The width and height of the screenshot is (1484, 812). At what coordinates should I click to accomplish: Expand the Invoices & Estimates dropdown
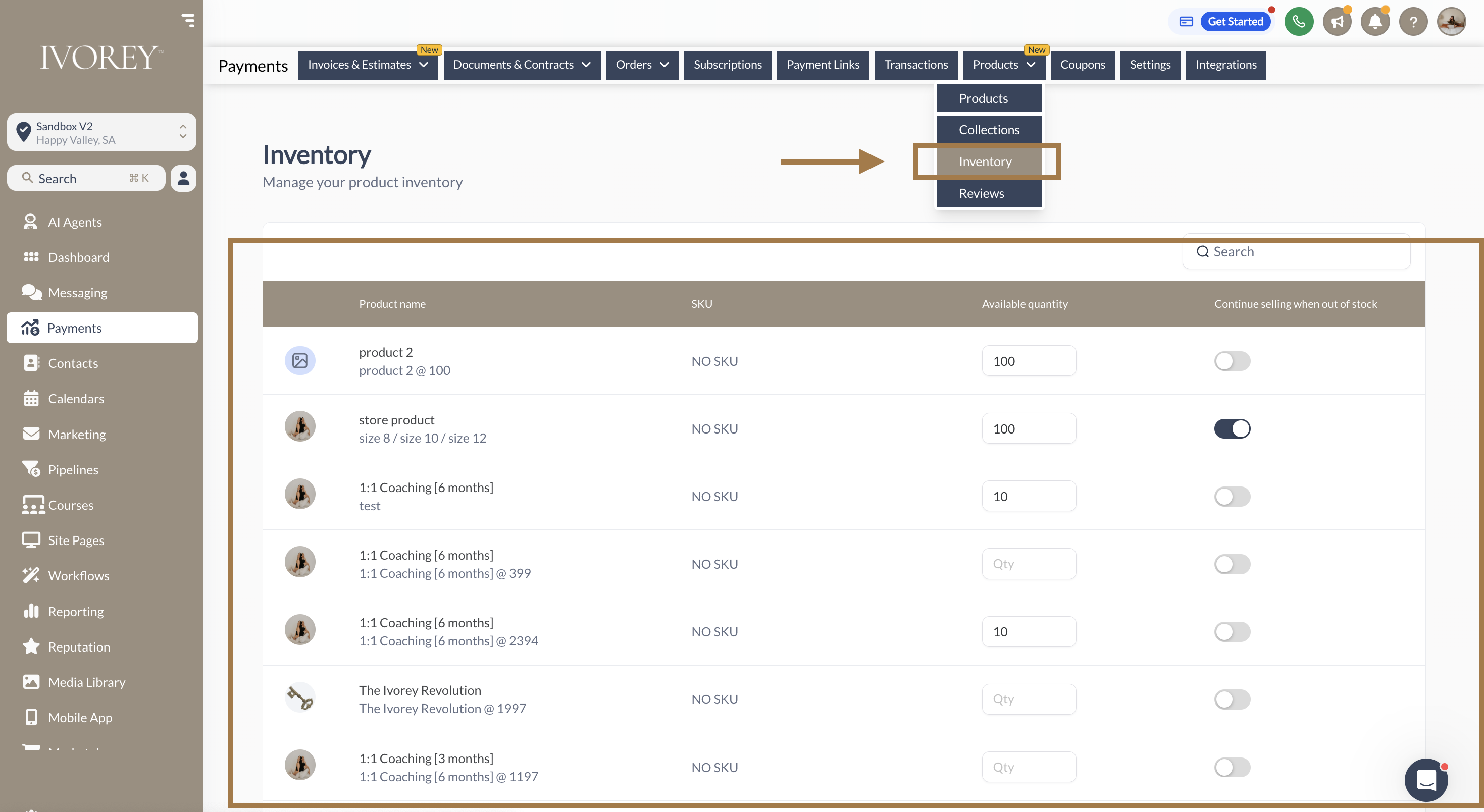(368, 65)
